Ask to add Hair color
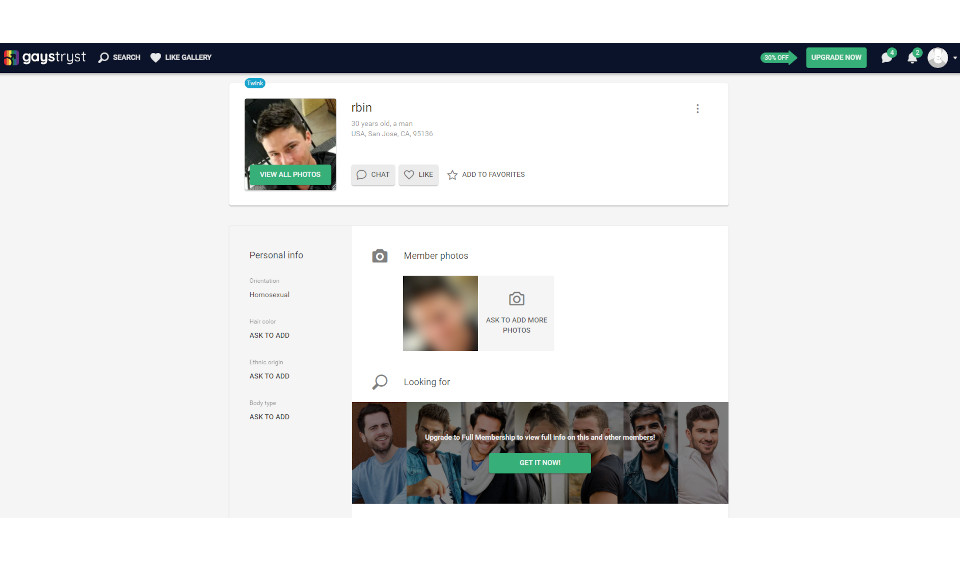Screen dimensions: 960x561 (x=269, y=336)
